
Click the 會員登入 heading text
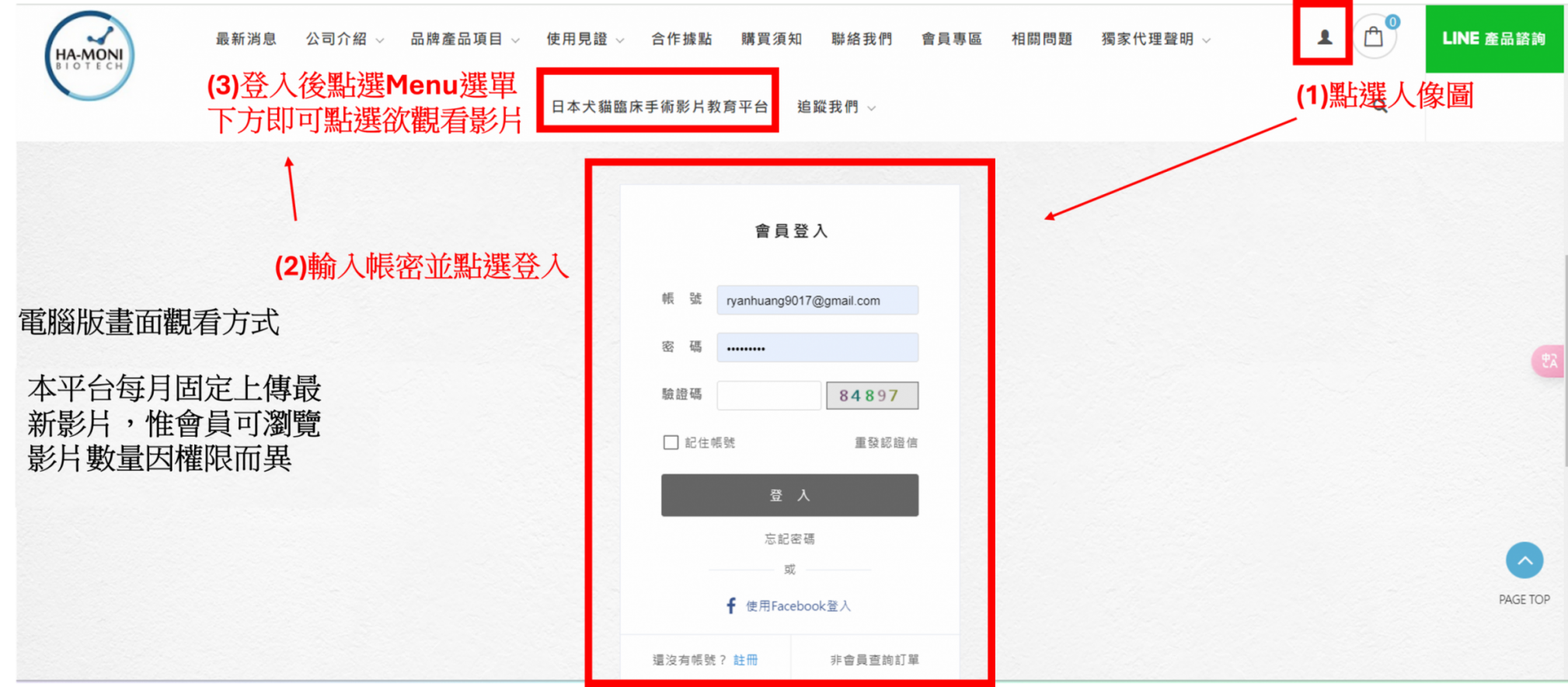pos(791,231)
